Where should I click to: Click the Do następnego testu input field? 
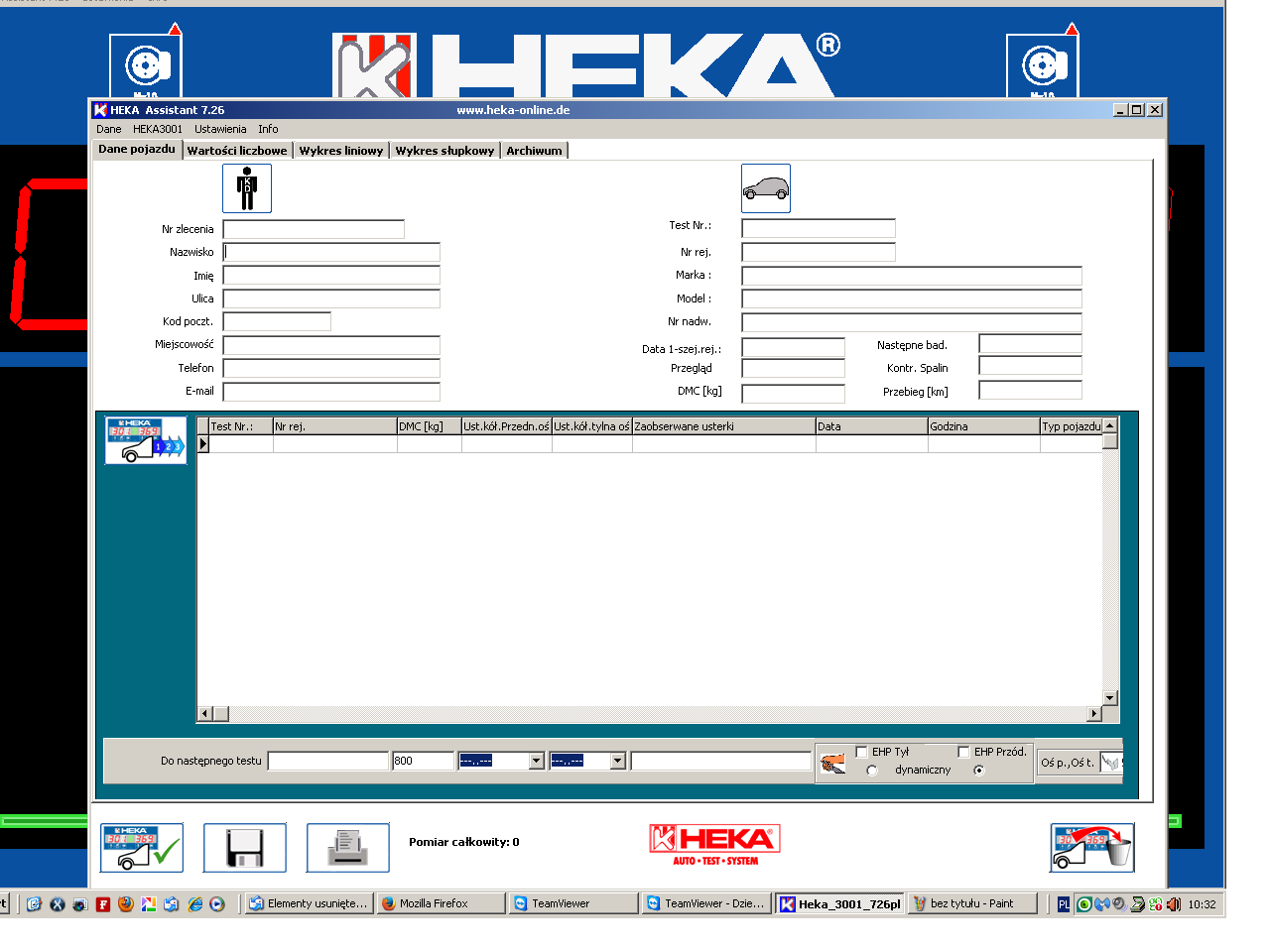tap(328, 761)
